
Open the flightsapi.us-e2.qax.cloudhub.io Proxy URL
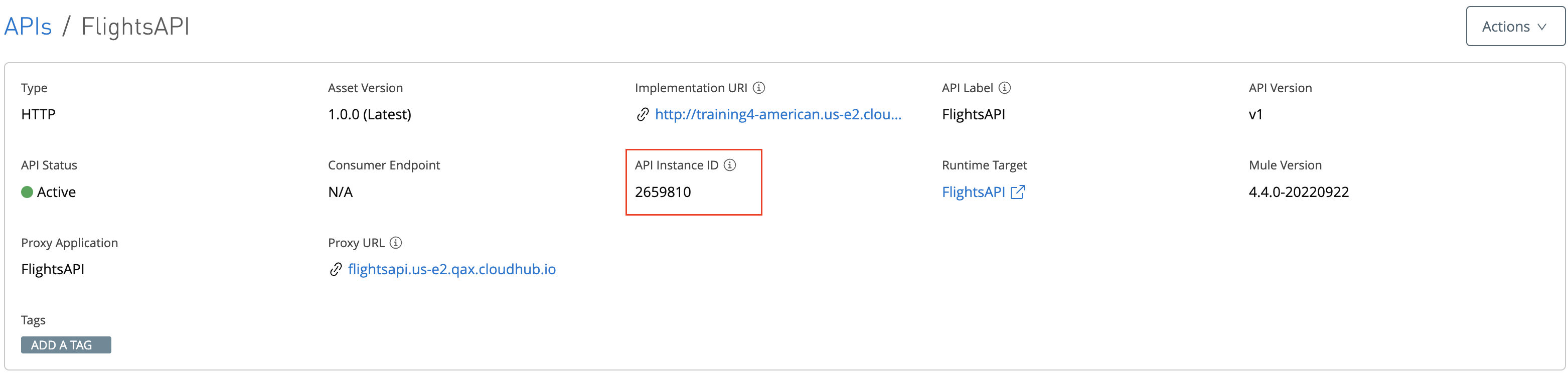click(451, 269)
